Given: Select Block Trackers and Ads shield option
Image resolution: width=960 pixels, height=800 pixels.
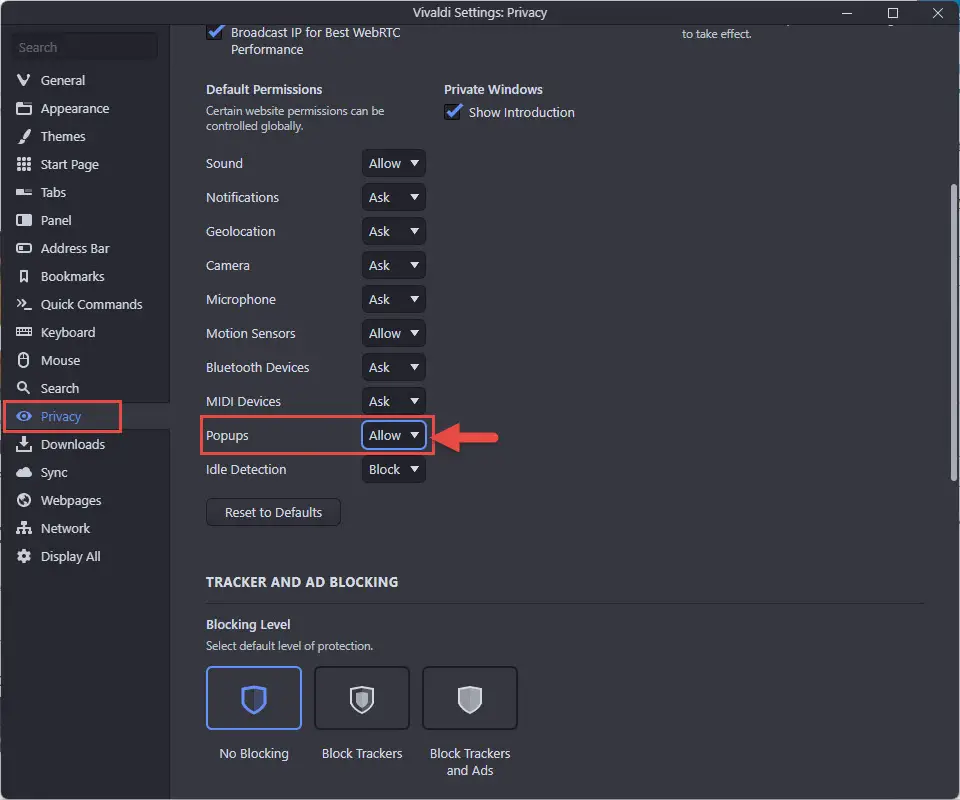Looking at the screenshot, I should (470, 698).
